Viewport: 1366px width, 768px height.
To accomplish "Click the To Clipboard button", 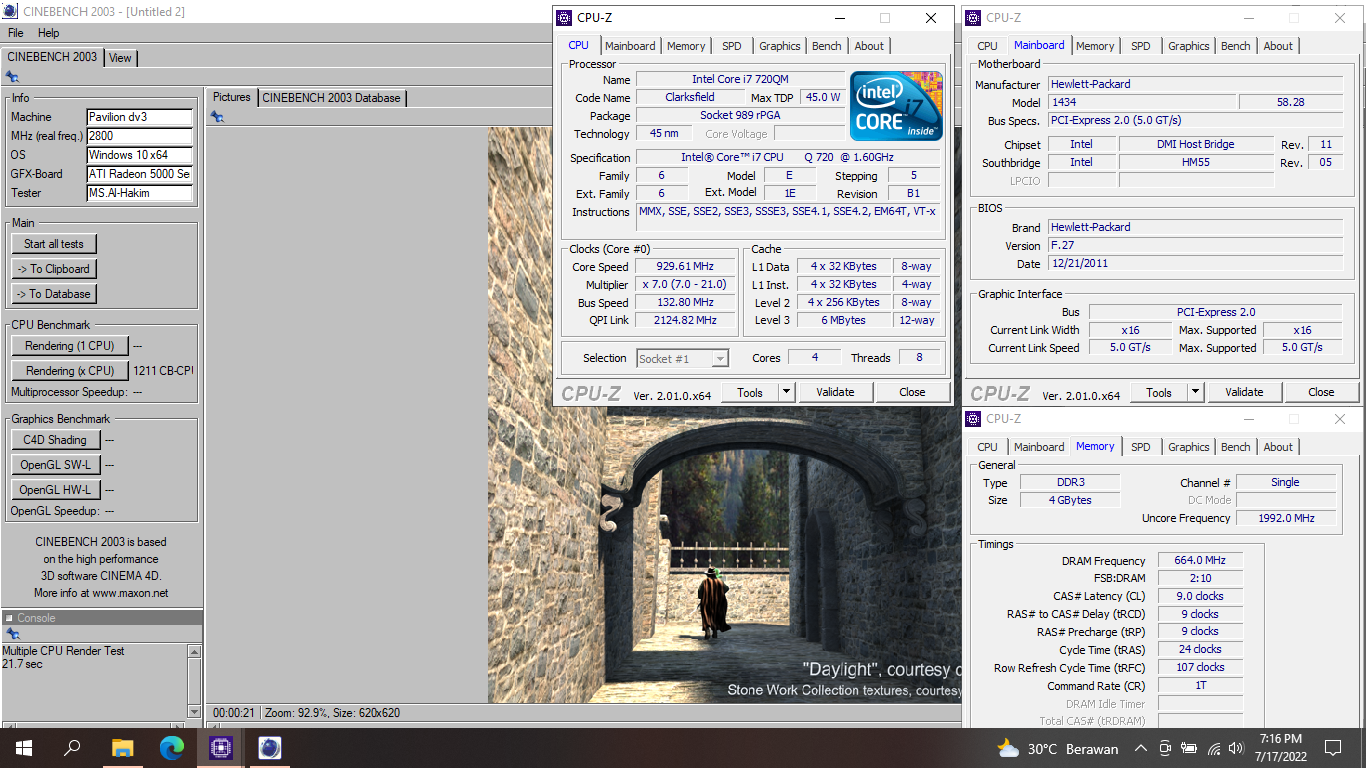I will [54, 269].
